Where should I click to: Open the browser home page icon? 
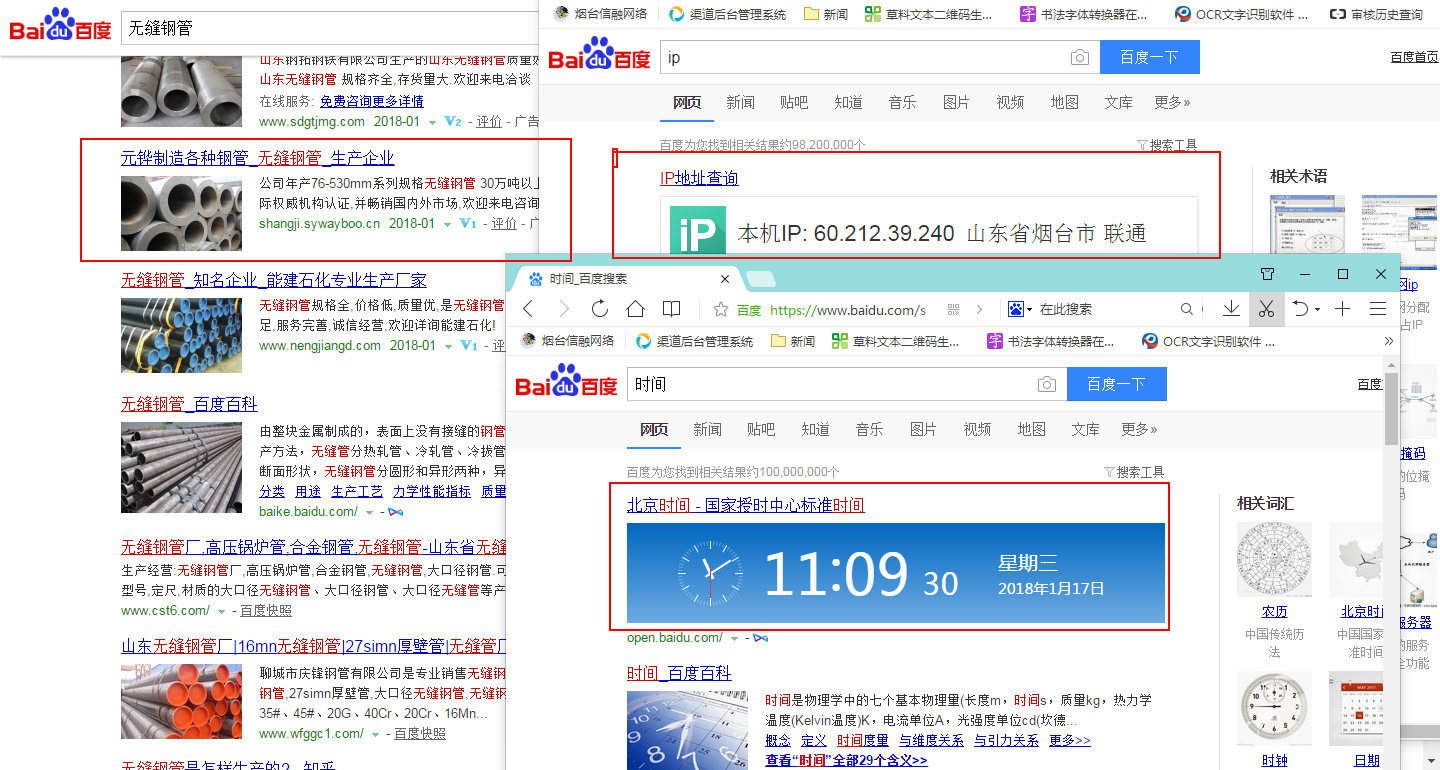coord(636,309)
